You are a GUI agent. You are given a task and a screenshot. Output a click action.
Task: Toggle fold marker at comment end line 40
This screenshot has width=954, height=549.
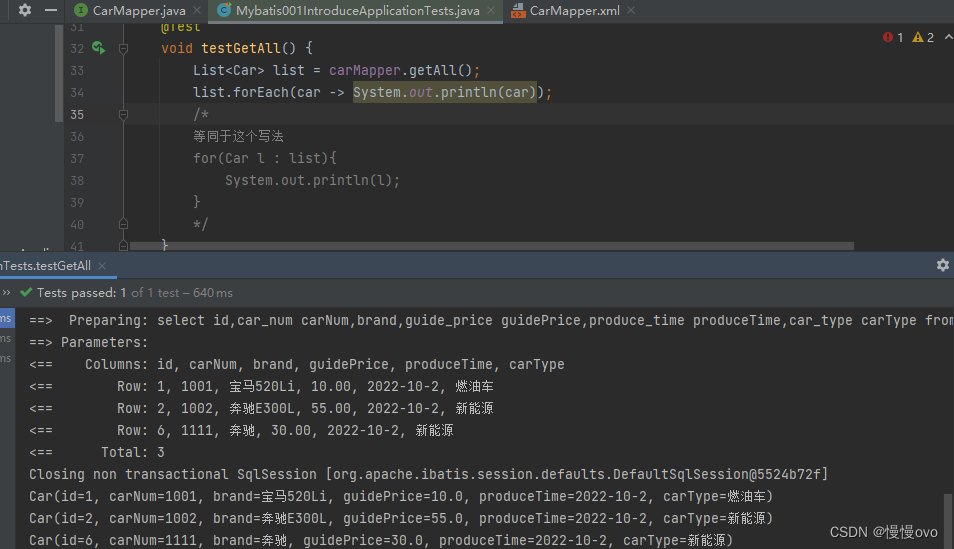pos(123,224)
